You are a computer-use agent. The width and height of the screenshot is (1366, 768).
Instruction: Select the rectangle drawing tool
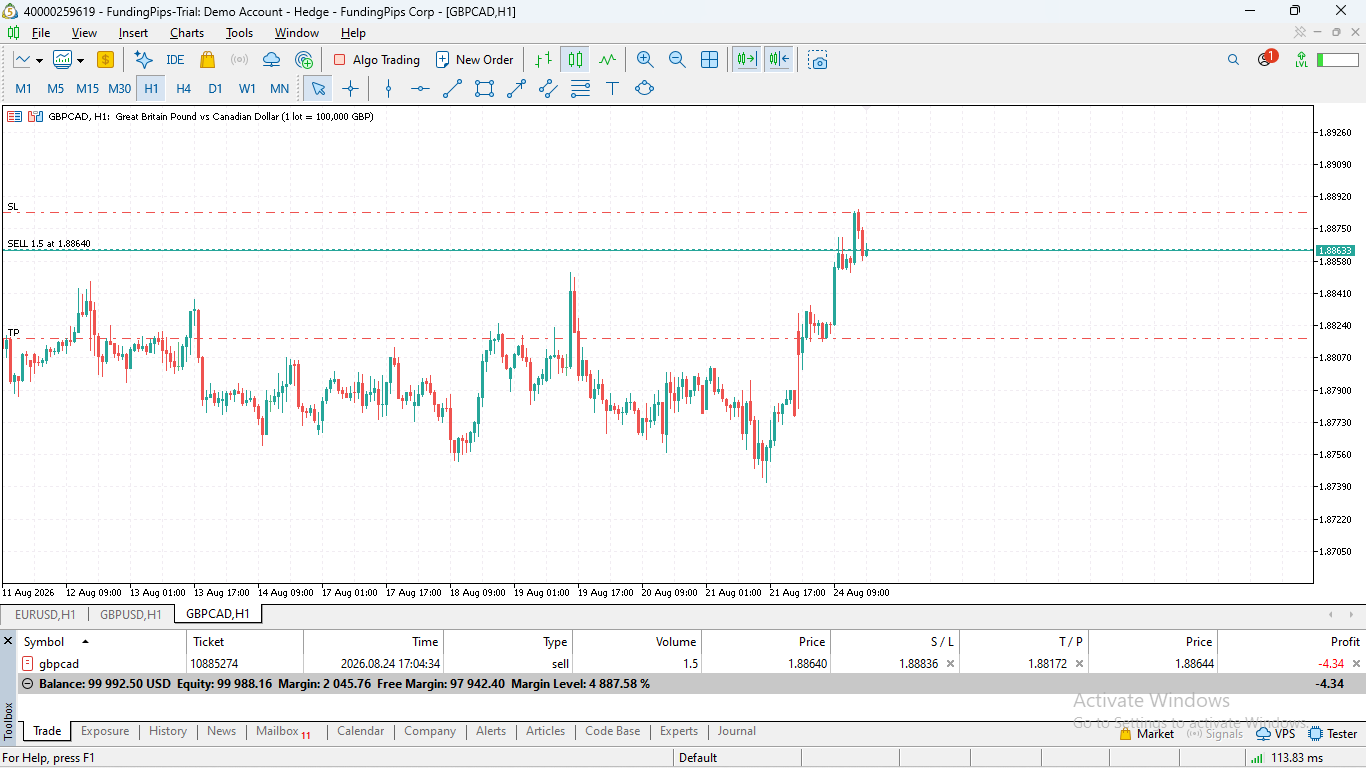(x=484, y=88)
